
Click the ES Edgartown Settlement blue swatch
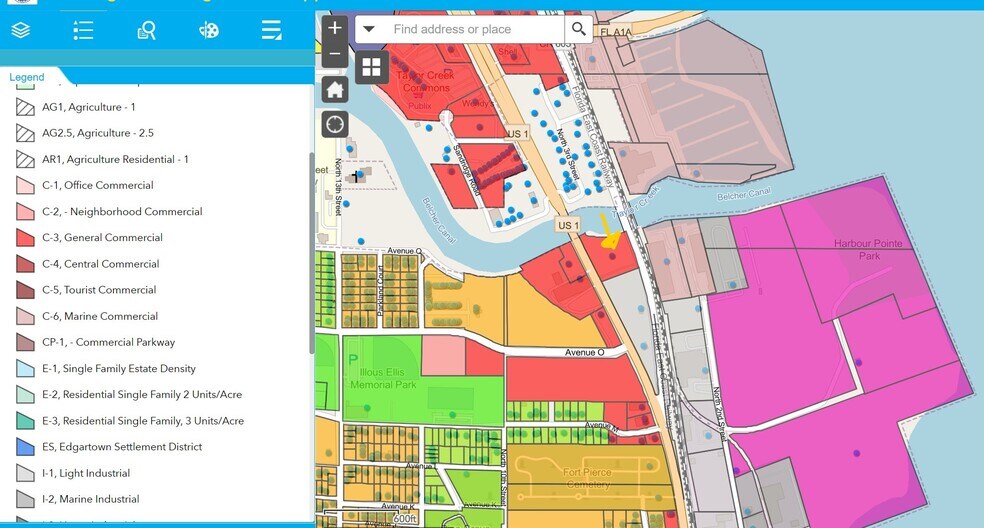pos(26,447)
